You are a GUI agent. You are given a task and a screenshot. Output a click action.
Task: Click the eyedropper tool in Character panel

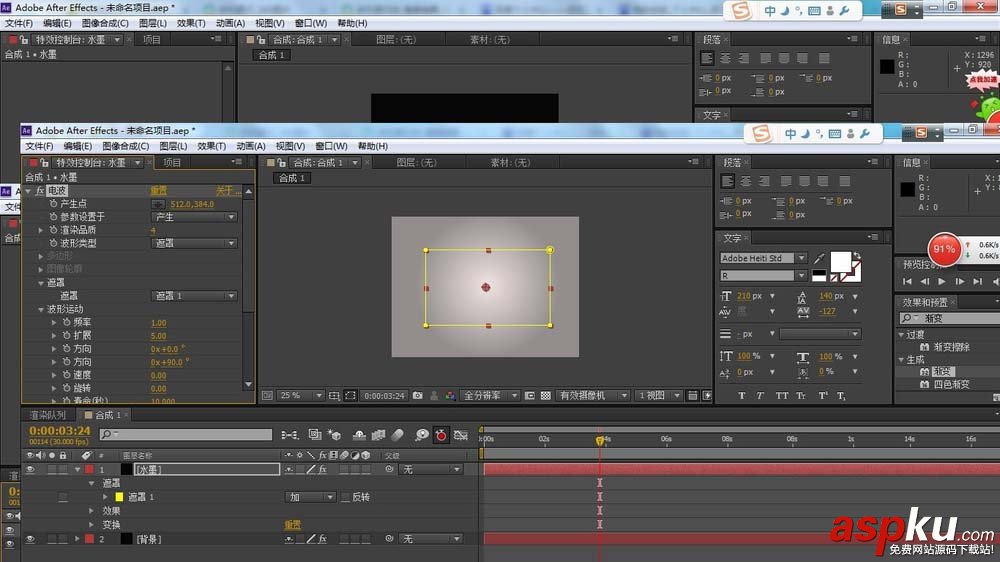[x=818, y=259]
